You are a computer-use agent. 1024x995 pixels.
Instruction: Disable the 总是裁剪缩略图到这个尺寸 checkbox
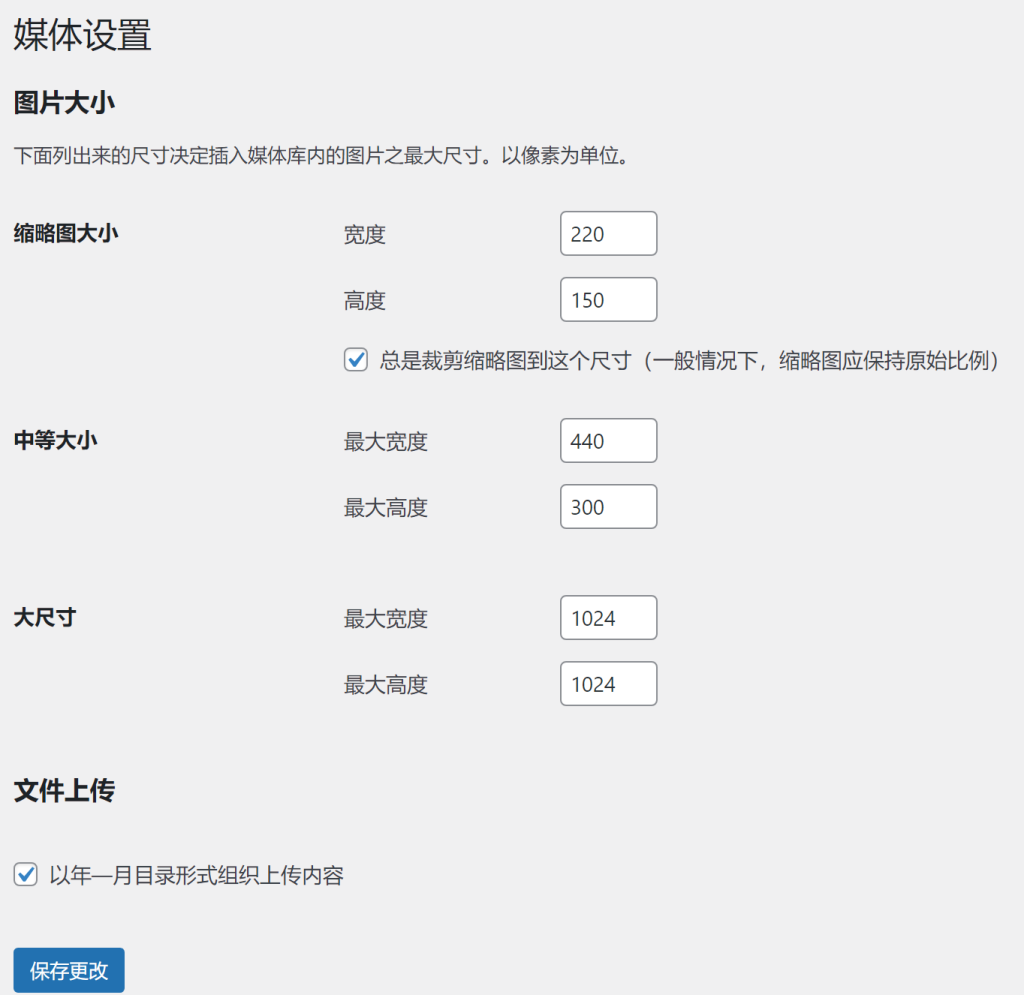point(356,360)
